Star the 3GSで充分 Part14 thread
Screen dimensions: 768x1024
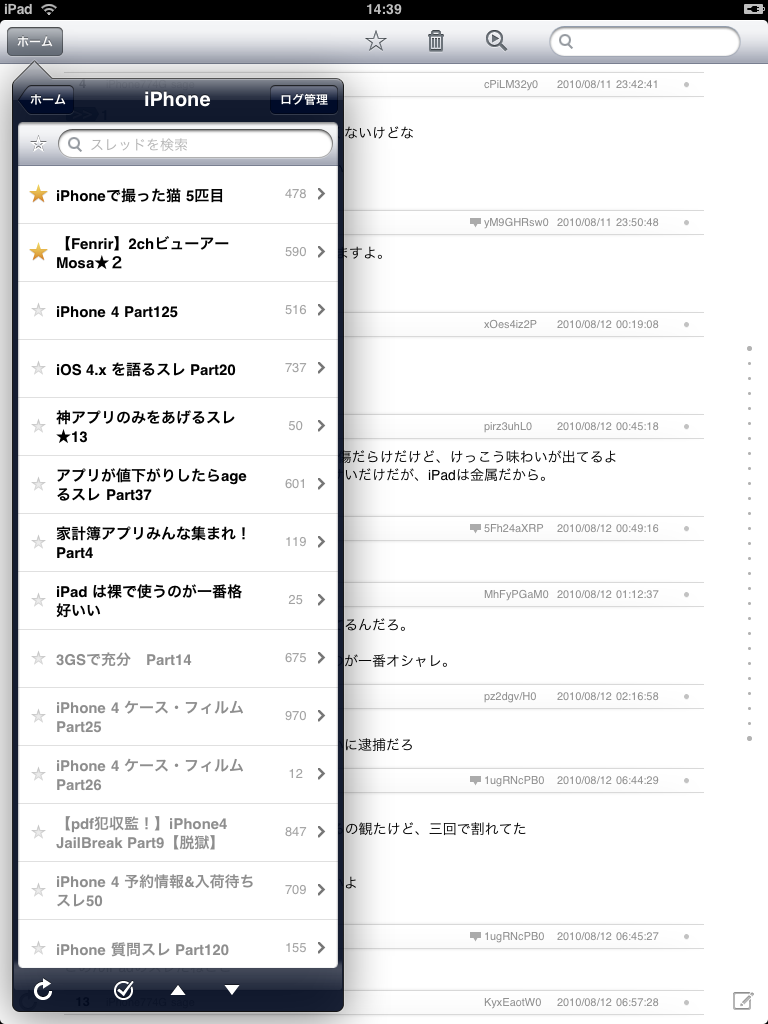coord(39,658)
